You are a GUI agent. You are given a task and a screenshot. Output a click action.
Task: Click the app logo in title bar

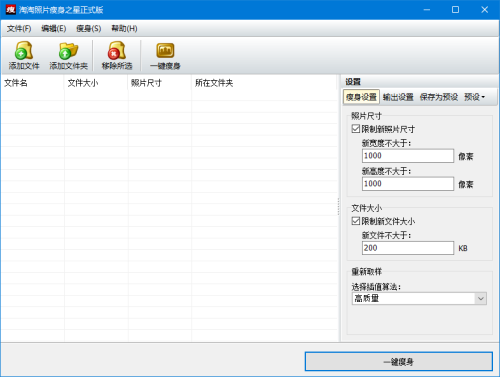tap(10, 10)
